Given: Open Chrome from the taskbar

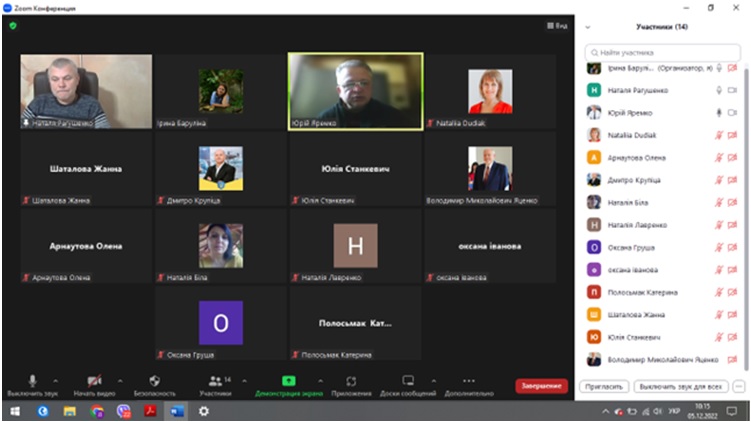Looking at the screenshot, I should point(97,411).
